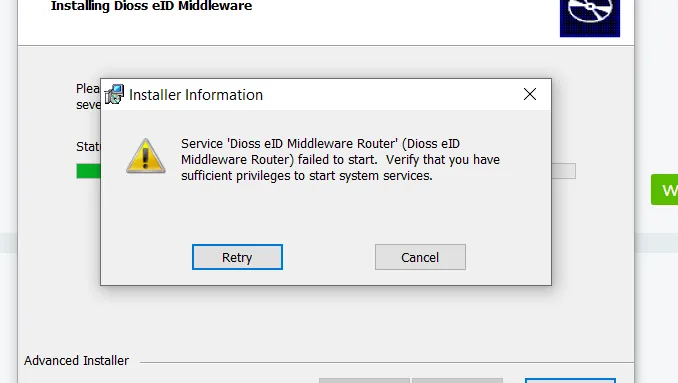Click the yellow warning triangle icon

(x=146, y=156)
